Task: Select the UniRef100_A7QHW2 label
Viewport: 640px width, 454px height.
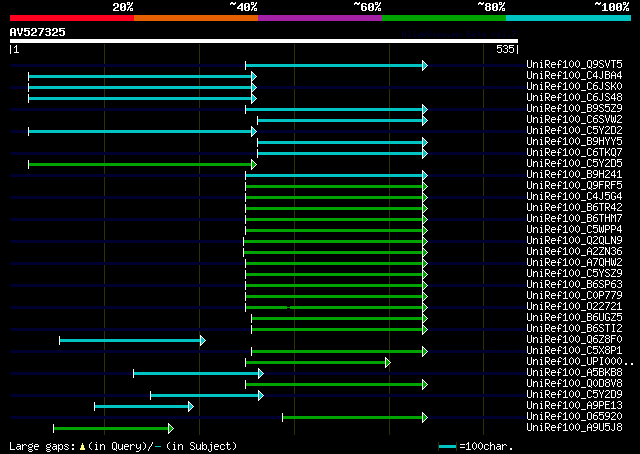Action: pos(574,263)
